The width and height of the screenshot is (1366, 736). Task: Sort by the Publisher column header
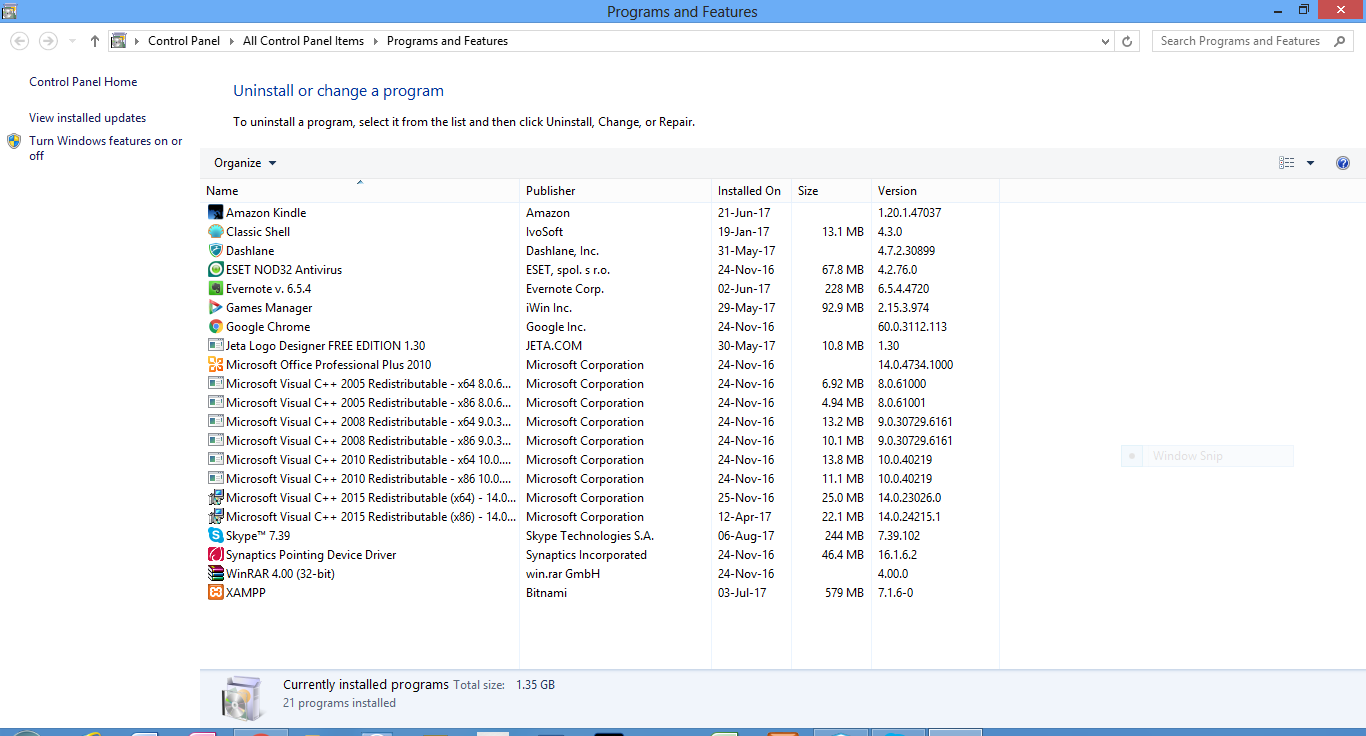615,190
